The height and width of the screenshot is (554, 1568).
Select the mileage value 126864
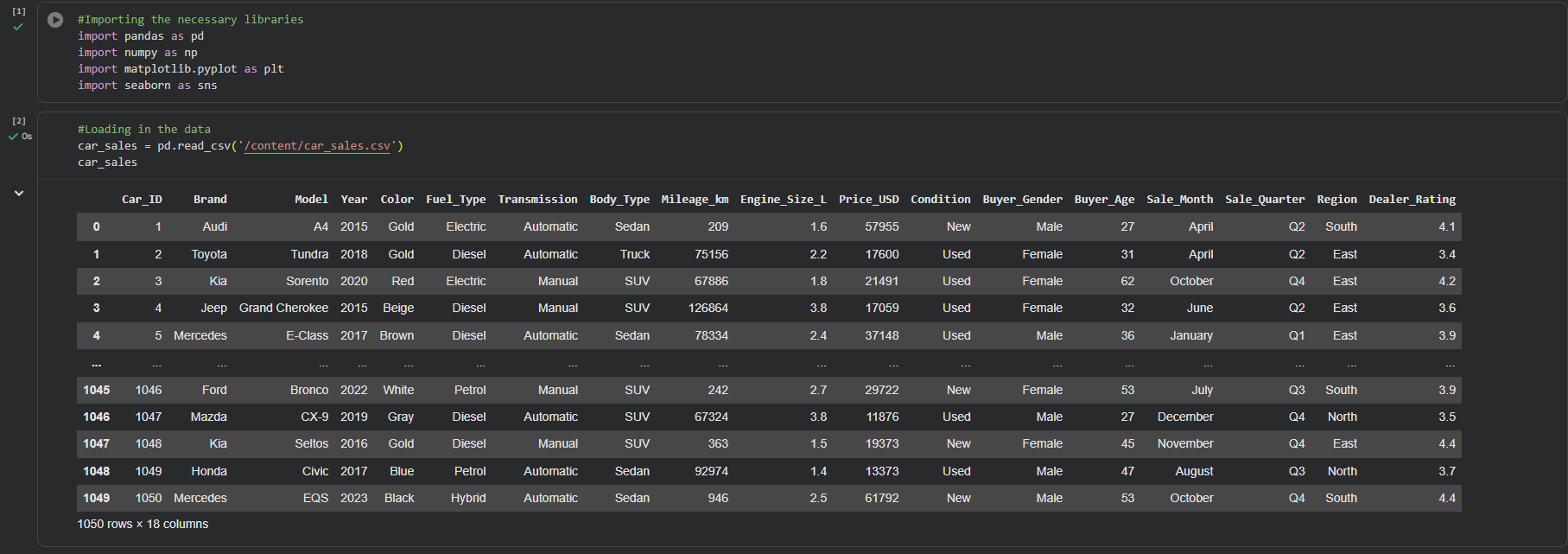(x=708, y=308)
